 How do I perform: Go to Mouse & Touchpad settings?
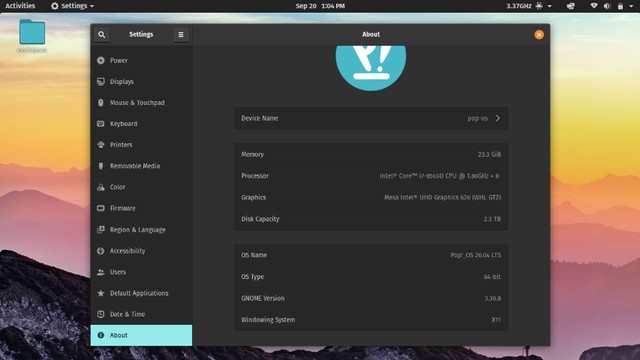coord(141,103)
